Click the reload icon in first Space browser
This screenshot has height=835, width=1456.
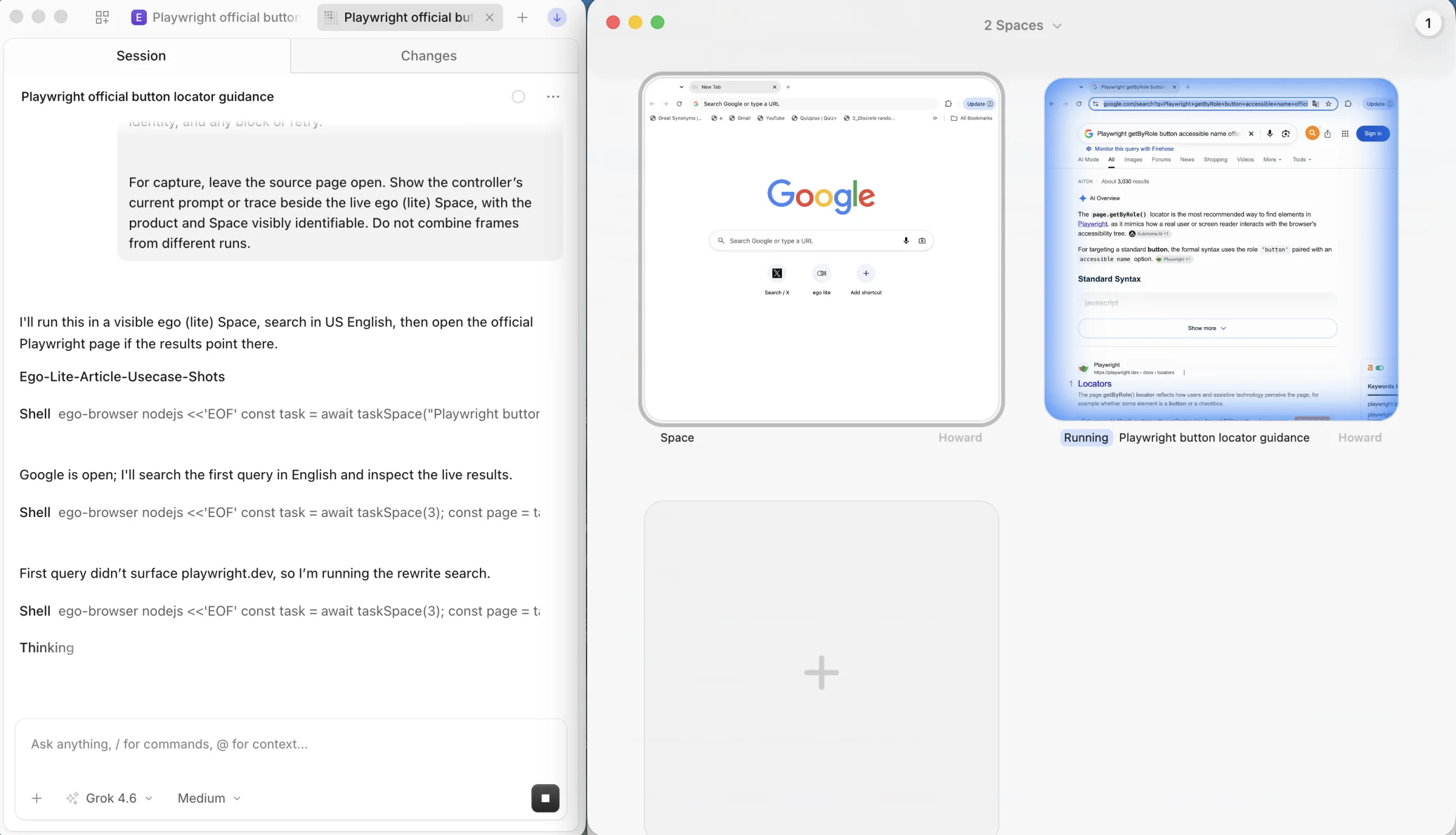(679, 104)
